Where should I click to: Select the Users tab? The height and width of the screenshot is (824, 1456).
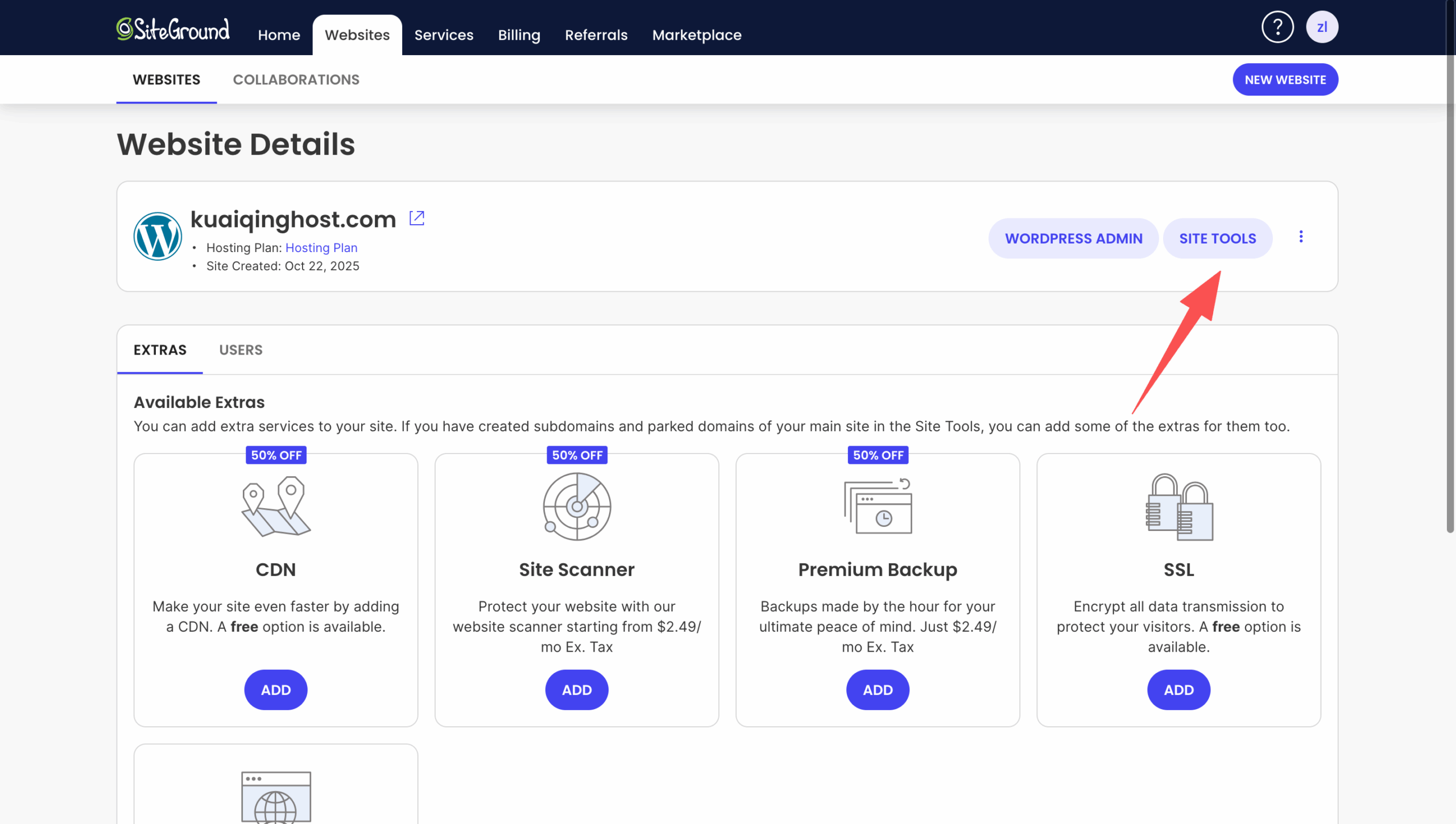[241, 350]
